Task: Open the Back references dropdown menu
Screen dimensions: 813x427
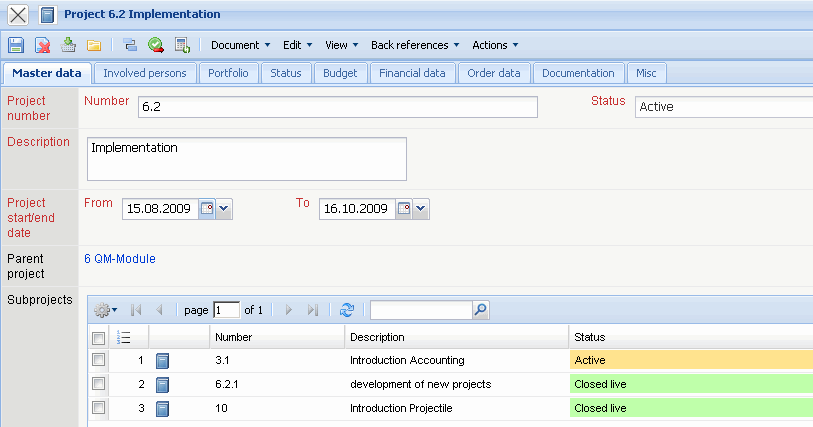Action: click(x=415, y=45)
